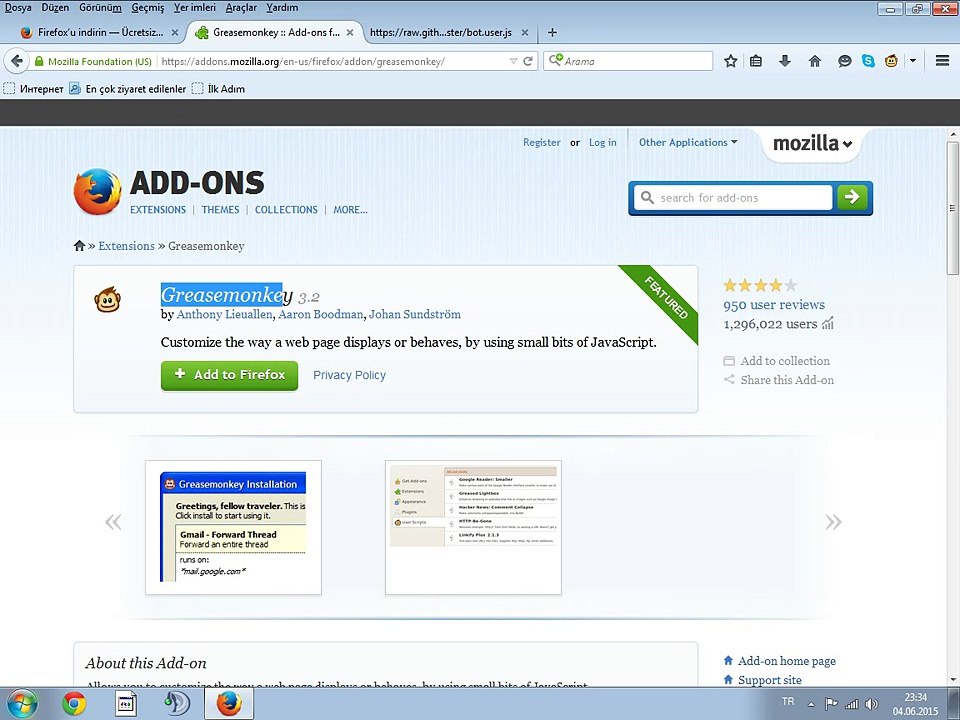The height and width of the screenshot is (720, 960).
Task: Open author Aaron Boodman's page
Action: tap(320, 315)
